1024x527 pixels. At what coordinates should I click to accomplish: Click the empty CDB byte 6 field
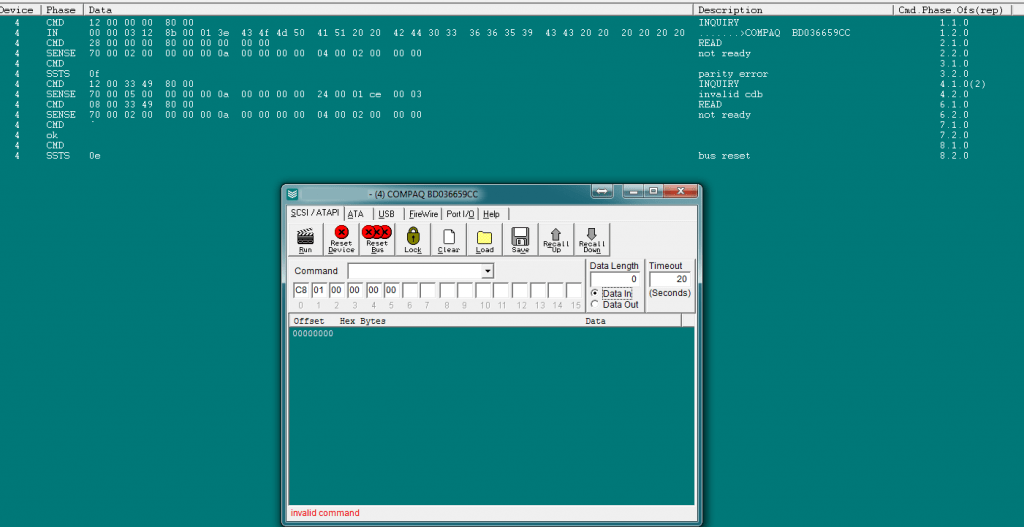pyautogui.click(x=409, y=290)
